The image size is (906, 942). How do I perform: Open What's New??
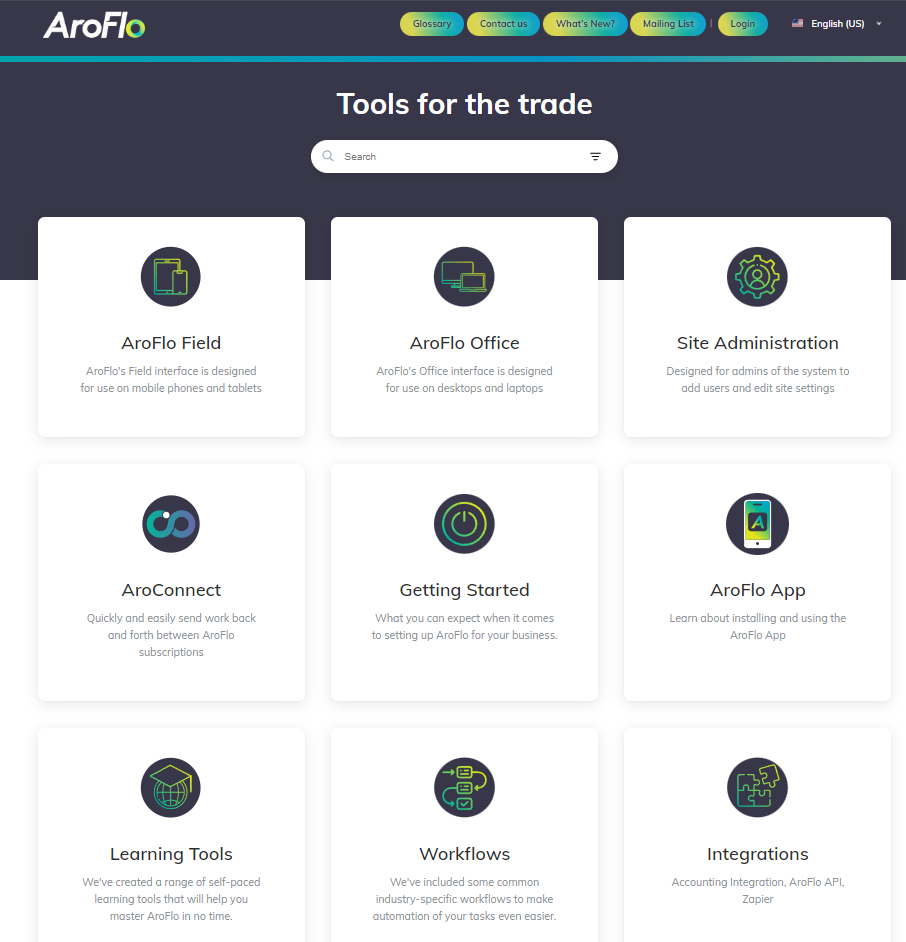[585, 24]
